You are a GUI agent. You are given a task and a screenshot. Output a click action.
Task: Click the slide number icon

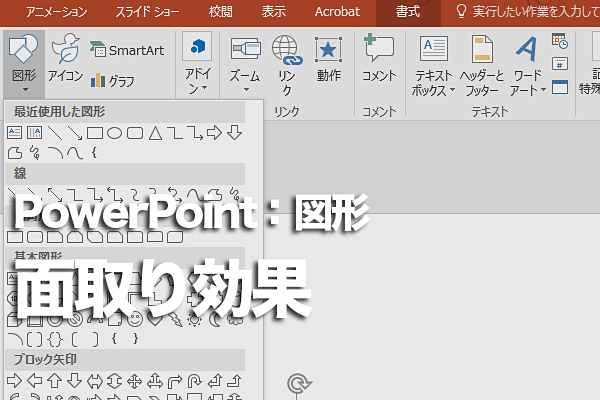pyautogui.click(x=560, y=64)
